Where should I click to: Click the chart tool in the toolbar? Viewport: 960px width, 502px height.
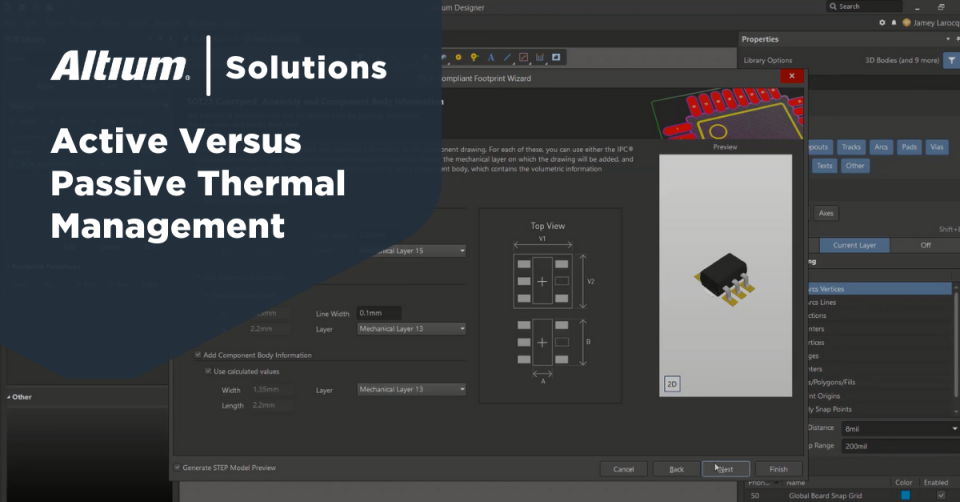tap(540, 57)
